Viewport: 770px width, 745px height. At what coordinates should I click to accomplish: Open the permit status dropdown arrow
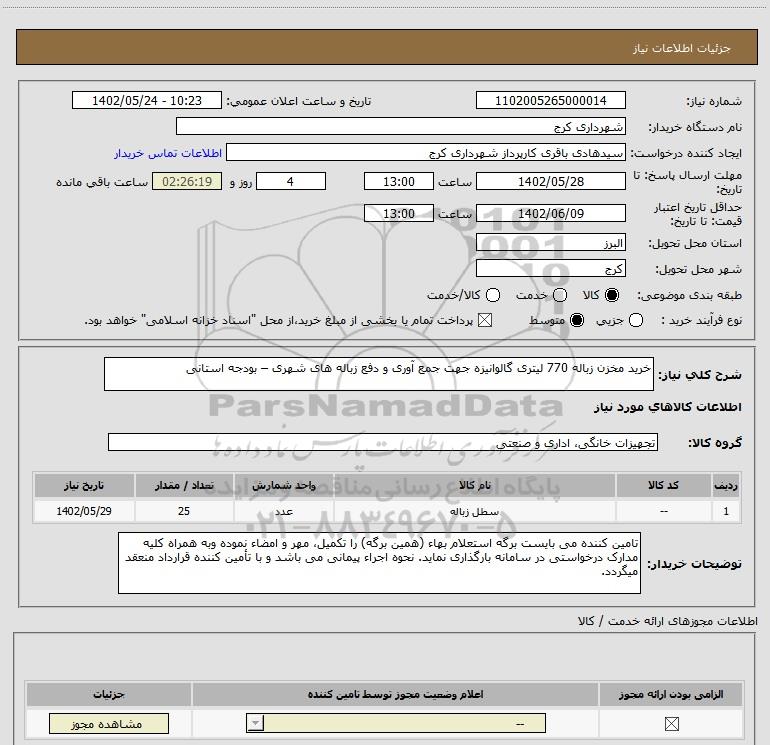[255, 723]
